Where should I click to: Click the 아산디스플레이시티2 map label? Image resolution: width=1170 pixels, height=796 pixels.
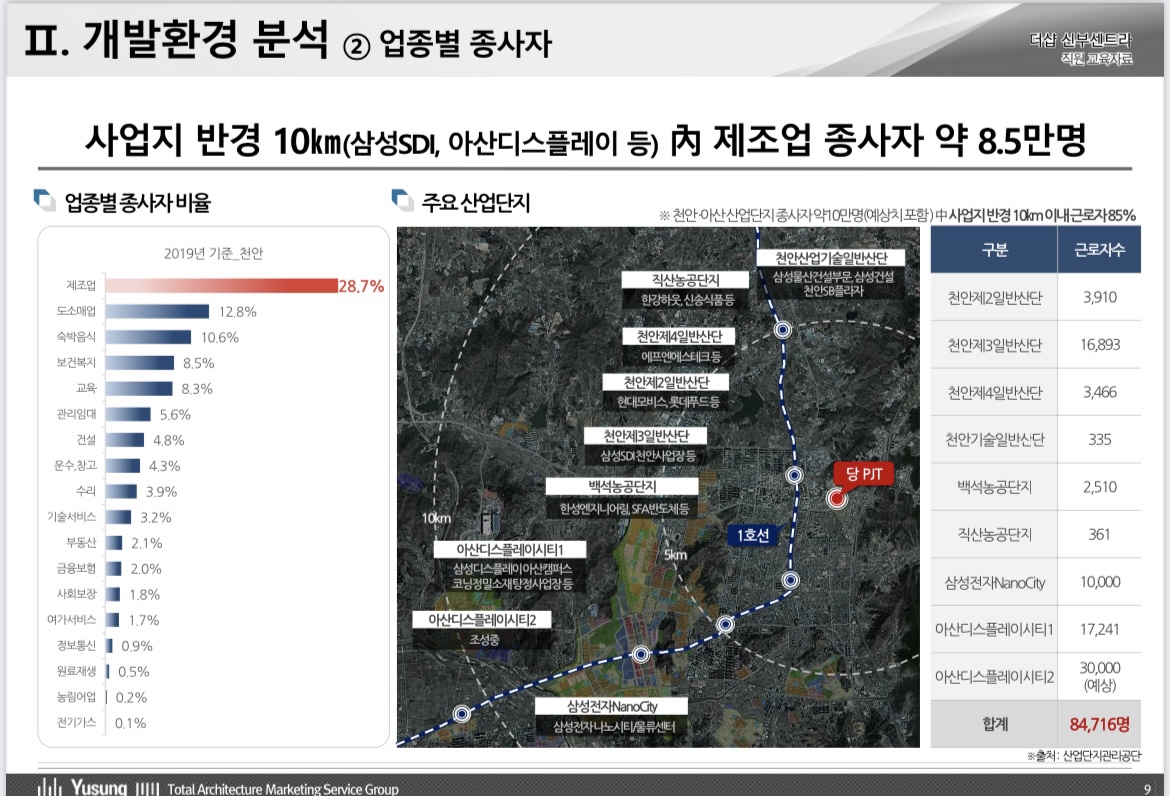482,620
